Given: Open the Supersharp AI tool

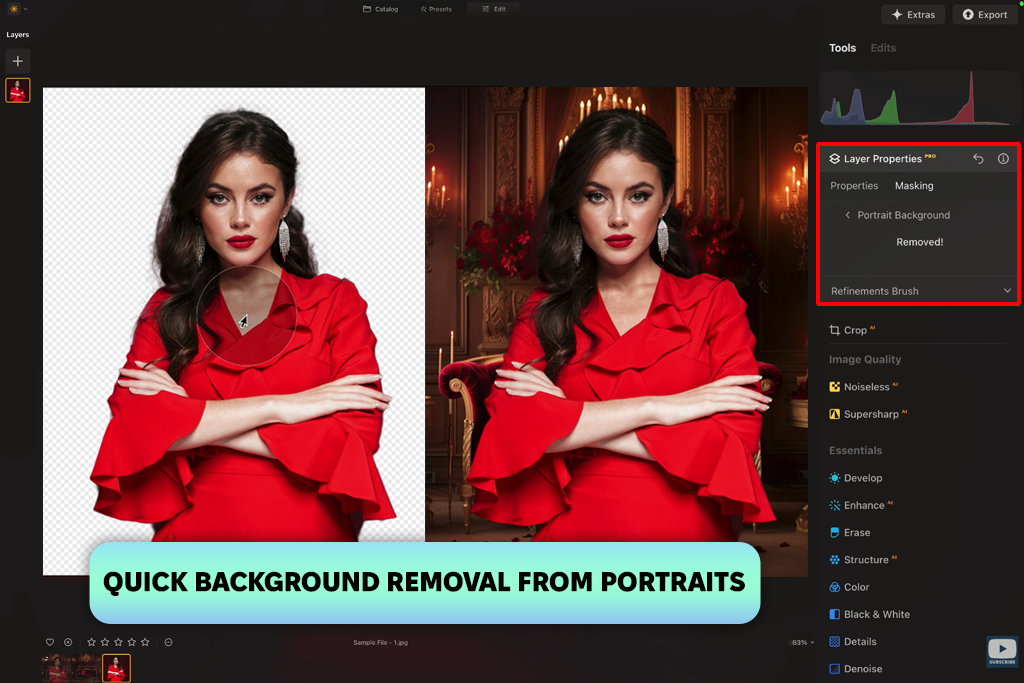Looking at the screenshot, I should point(868,414).
